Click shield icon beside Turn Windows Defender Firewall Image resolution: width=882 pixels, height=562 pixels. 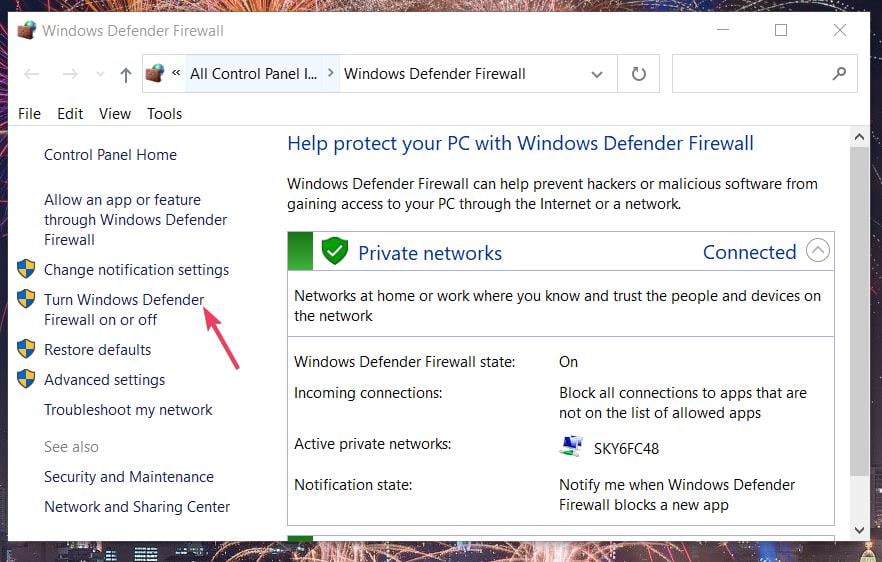point(26,299)
